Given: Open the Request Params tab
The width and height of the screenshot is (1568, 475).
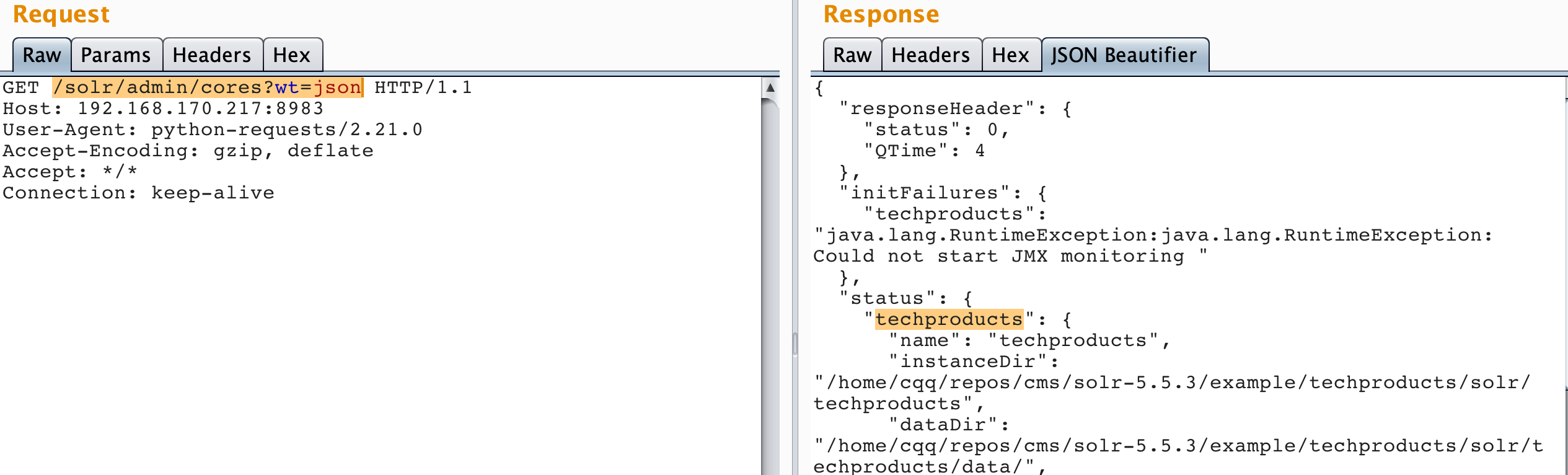Looking at the screenshot, I should [x=117, y=55].
